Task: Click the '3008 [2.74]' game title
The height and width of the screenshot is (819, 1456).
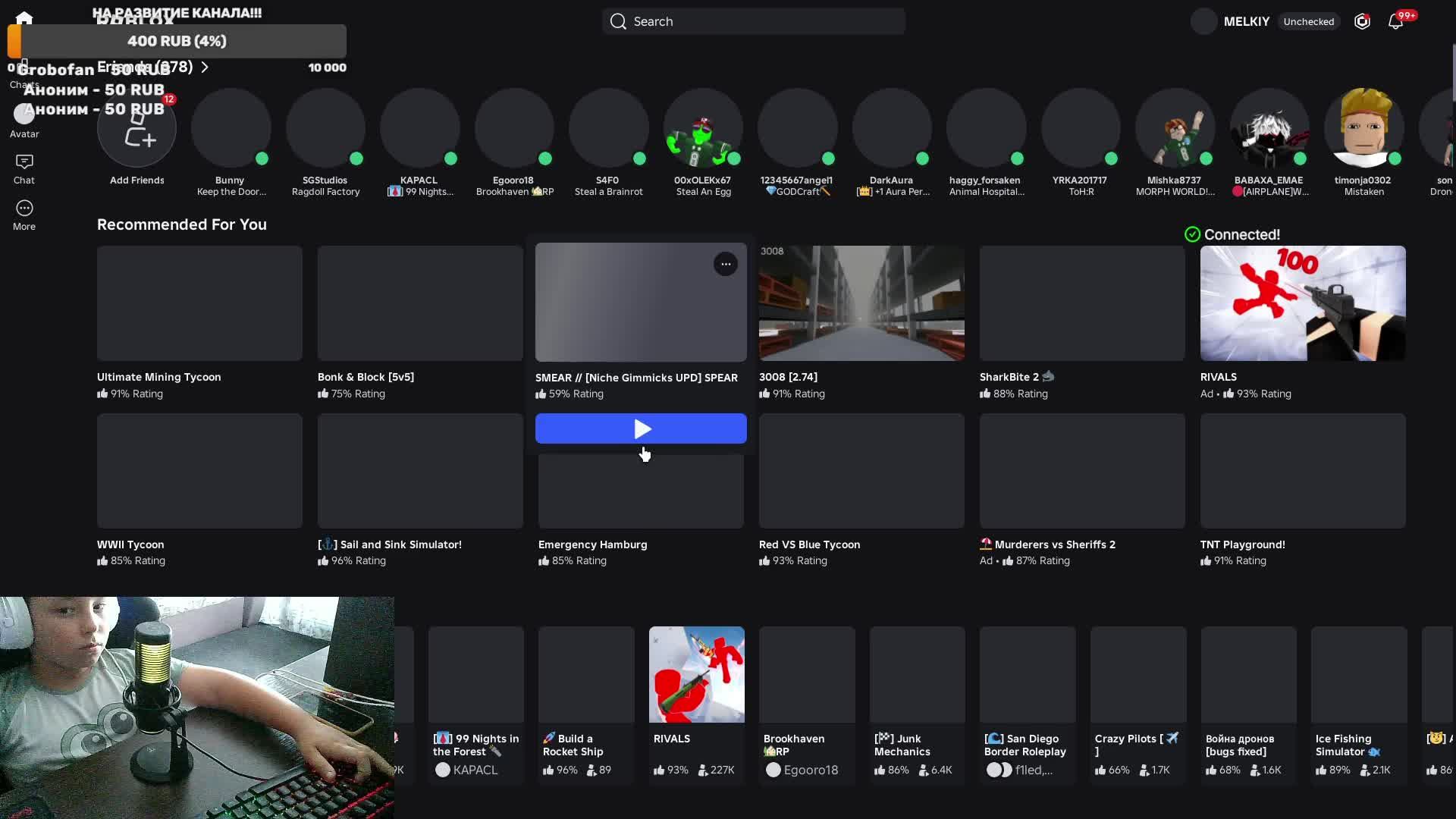Action: [x=788, y=377]
